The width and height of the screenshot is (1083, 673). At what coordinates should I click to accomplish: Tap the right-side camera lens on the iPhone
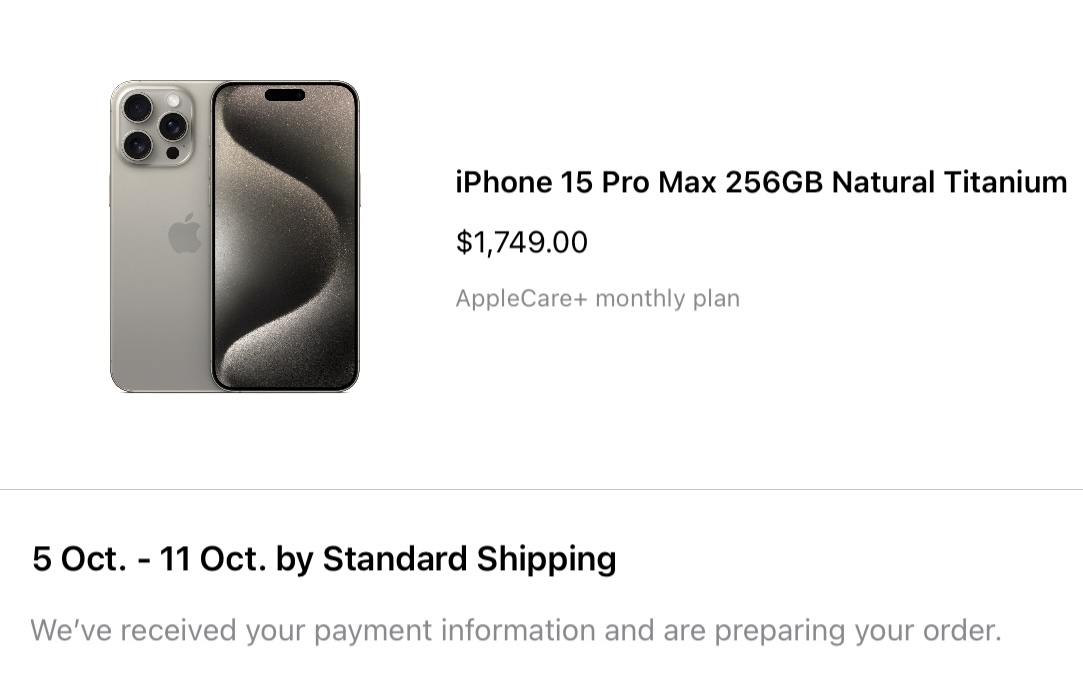[x=173, y=126]
